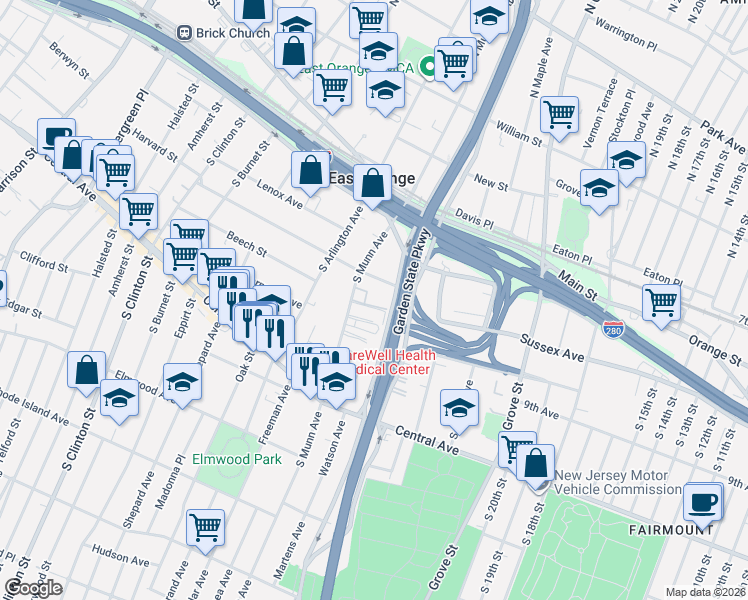Click the coffee cup marker in Fairmount
Image resolution: width=748 pixels, height=600 pixels.
(702, 504)
